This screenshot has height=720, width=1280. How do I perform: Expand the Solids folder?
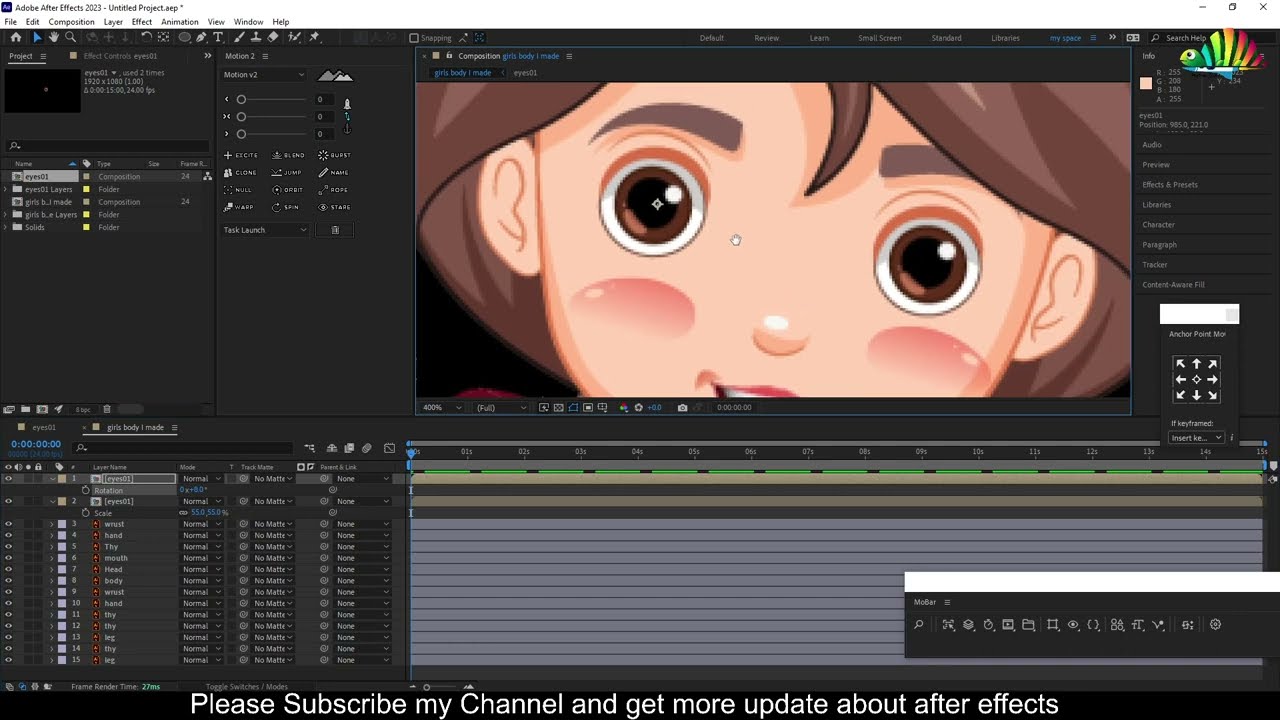(6, 227)
